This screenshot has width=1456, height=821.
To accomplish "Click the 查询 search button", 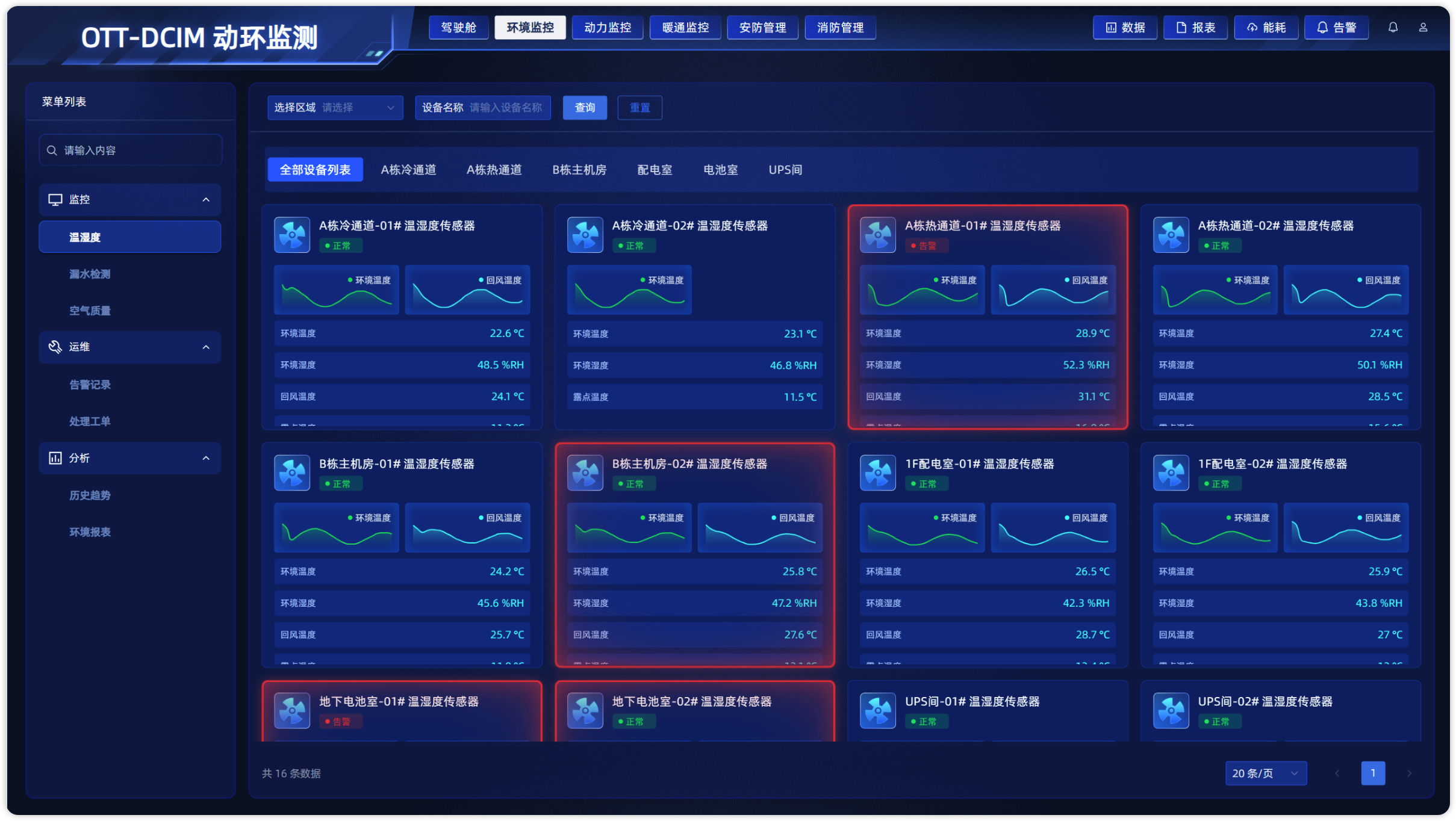I will [x=585, y=108].
